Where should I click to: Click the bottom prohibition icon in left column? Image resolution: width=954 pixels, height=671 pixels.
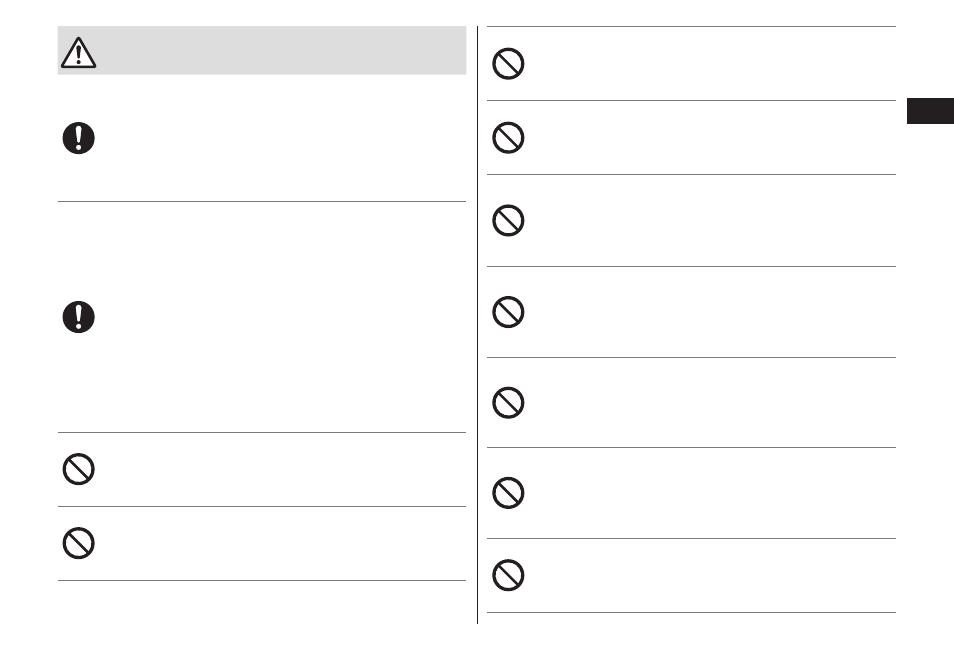(78, 543)
